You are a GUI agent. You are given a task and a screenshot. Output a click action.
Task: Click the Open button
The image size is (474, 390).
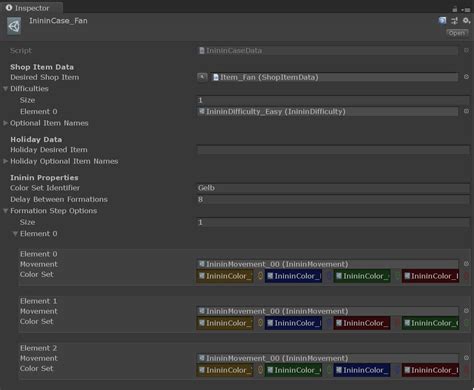tap(457, 33)
